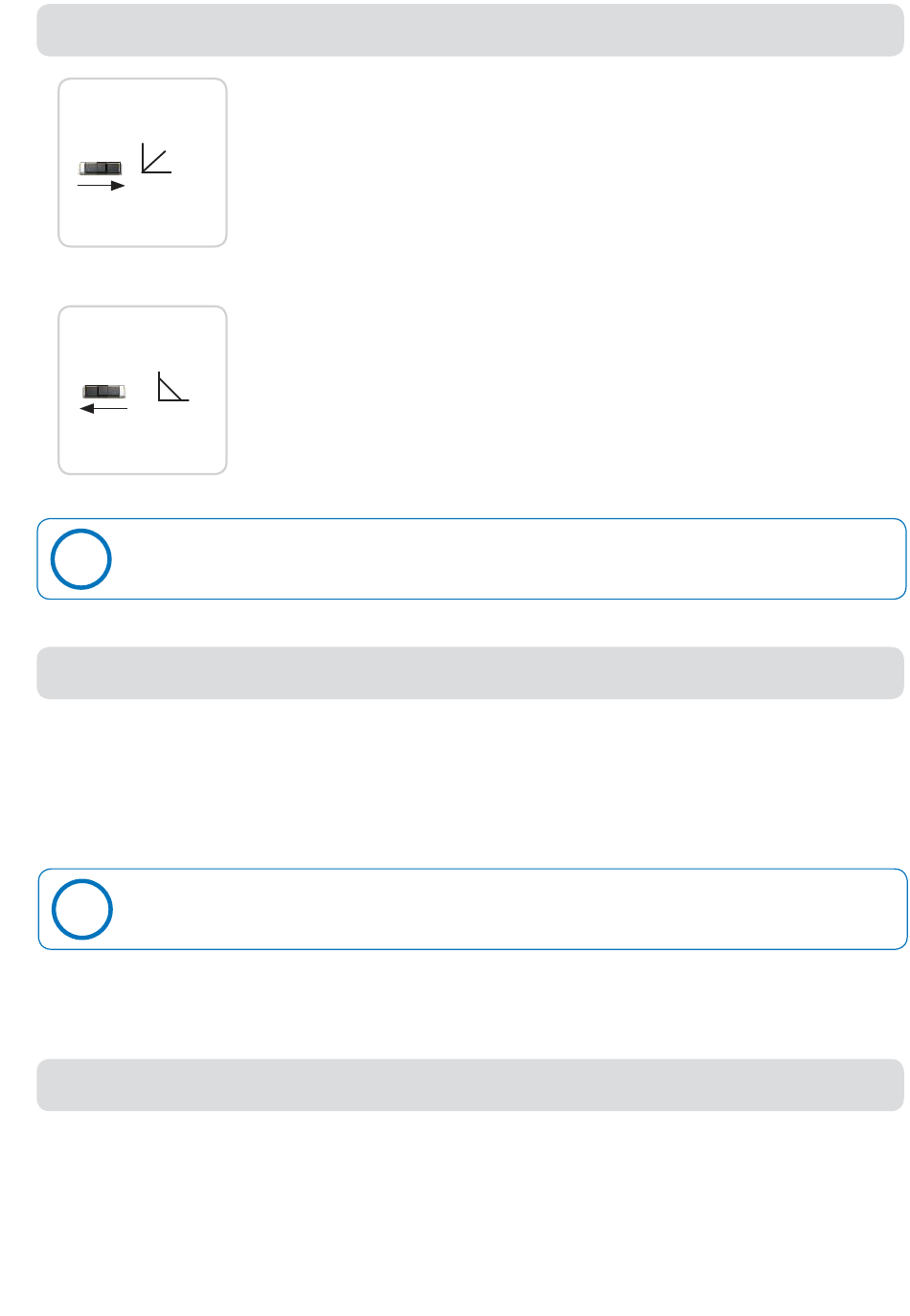Expand the bottom gray section header bar
Viewport: 910px width, 1316px height.
(470, 1084)
